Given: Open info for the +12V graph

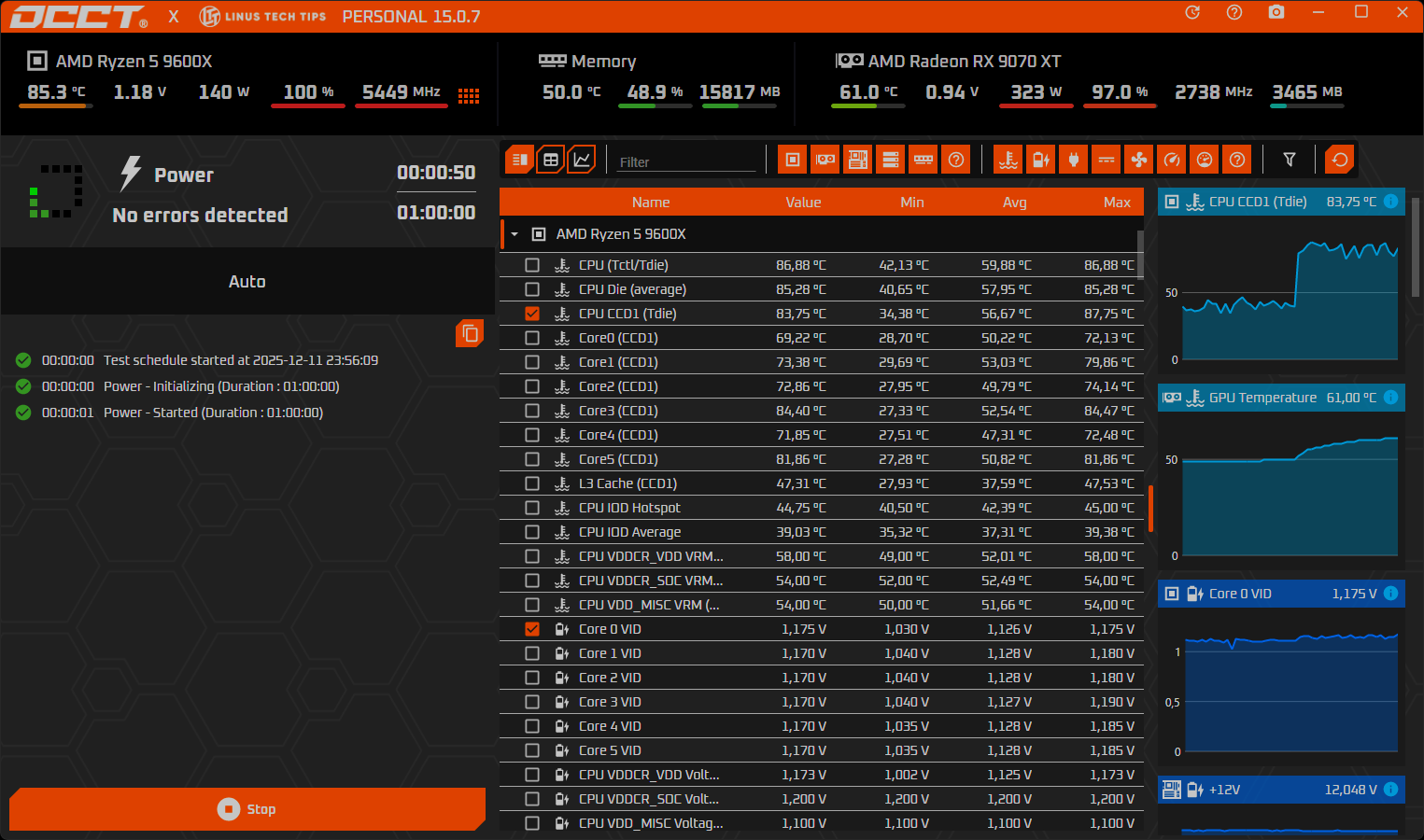Looking at the screenshot, I should (x=1390, y=790).
